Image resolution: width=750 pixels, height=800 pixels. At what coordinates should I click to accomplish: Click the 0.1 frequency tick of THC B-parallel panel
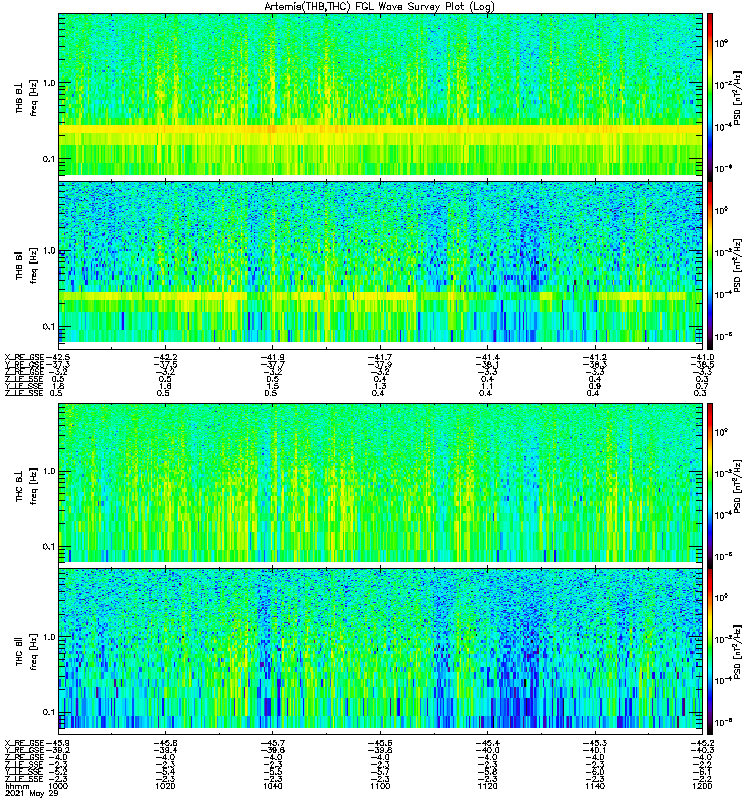[x=49, y=713]
